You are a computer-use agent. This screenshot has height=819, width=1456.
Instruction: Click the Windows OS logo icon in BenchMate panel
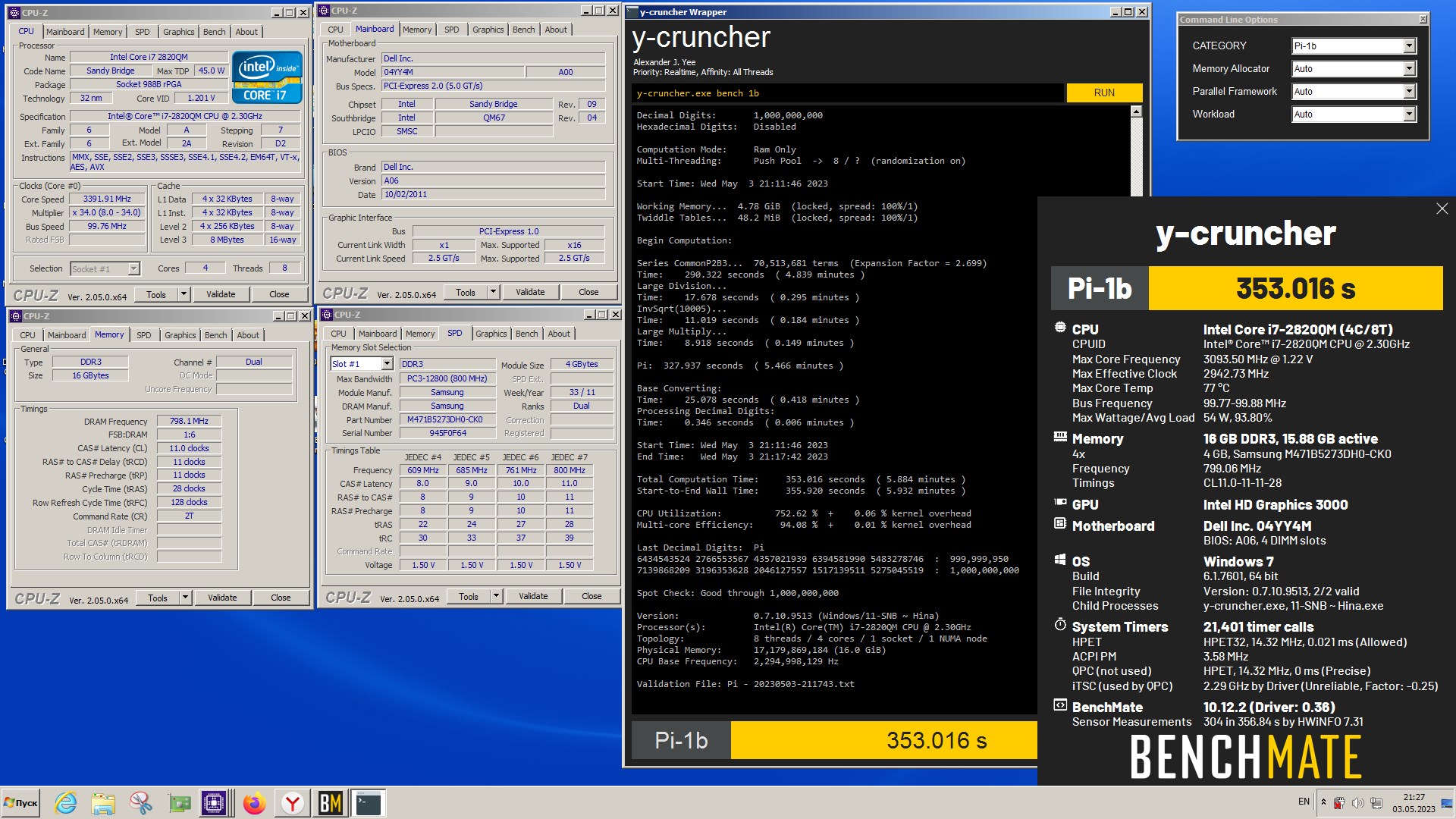[1060, 560]
